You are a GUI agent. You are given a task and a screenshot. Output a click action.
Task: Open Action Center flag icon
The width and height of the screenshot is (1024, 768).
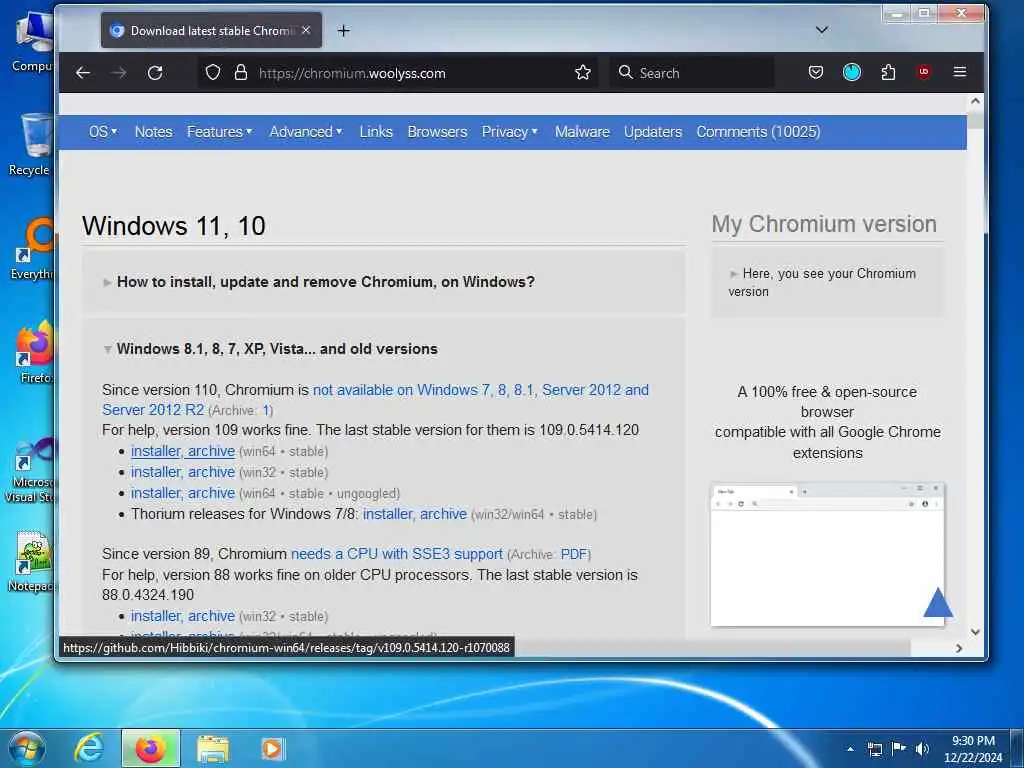click(x=899, y=749)
